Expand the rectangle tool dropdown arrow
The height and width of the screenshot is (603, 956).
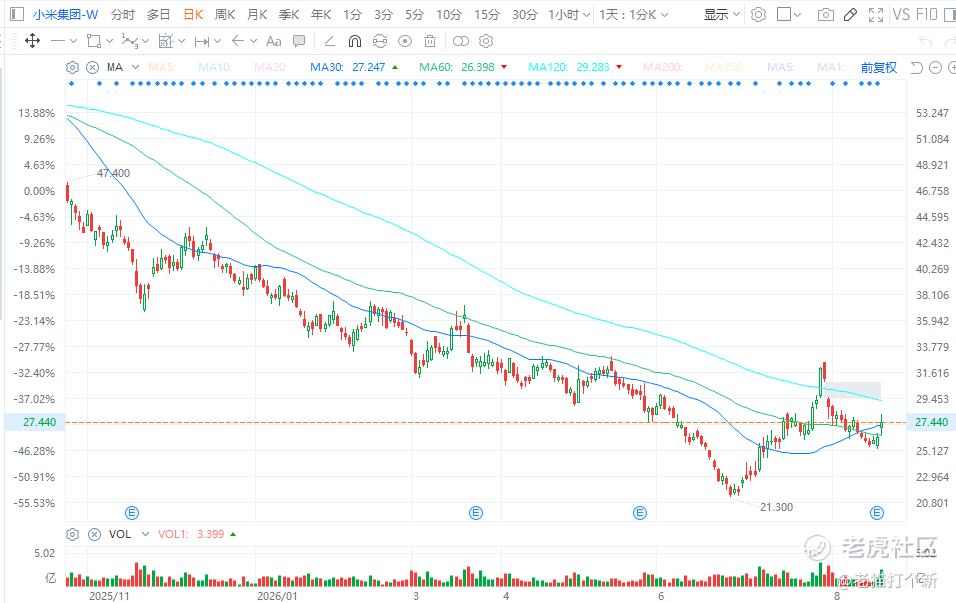(x=110, y=41)
